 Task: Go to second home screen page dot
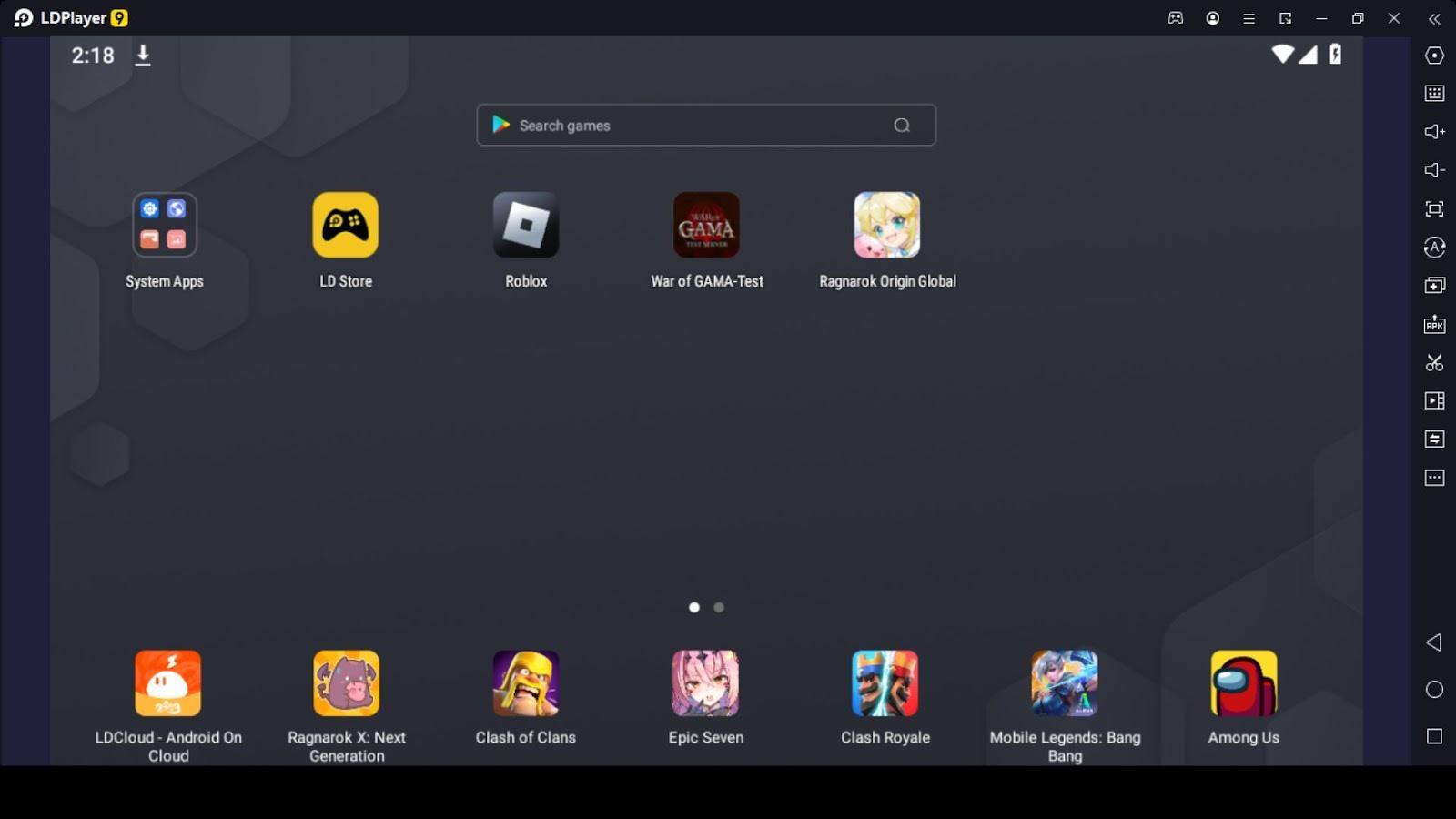coord(719,607)
